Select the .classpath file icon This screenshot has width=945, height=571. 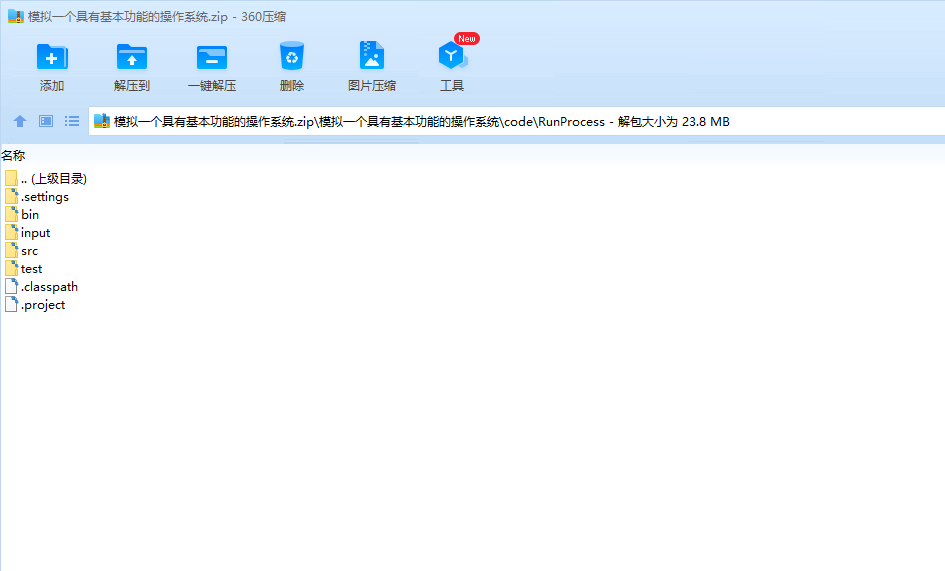11,286
